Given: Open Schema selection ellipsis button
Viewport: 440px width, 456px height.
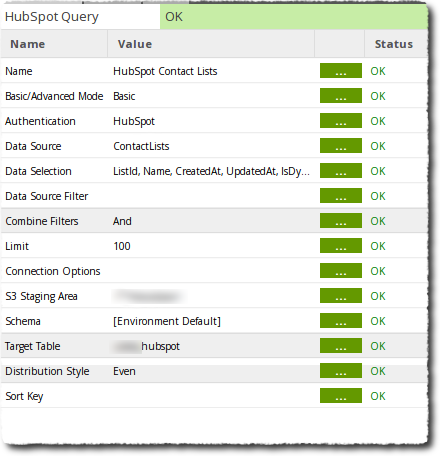Looking at the screenshot, I should (x=341, y=321).
